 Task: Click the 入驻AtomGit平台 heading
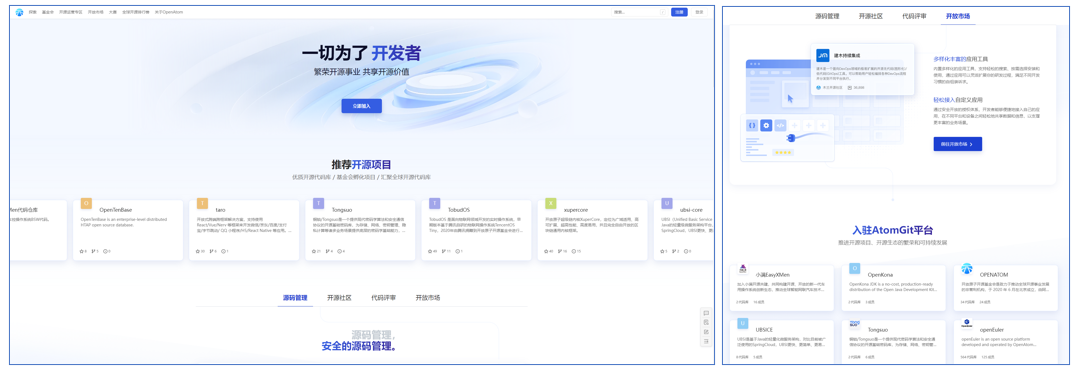coord(893,229)
